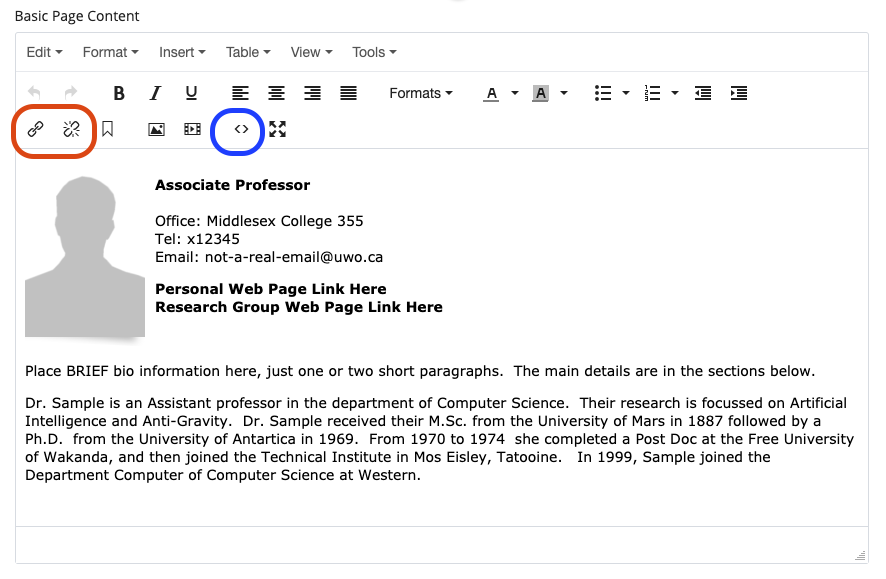
Task: Open the text color picker arrow
Action: pyautogui.click(x=515, y=93)
